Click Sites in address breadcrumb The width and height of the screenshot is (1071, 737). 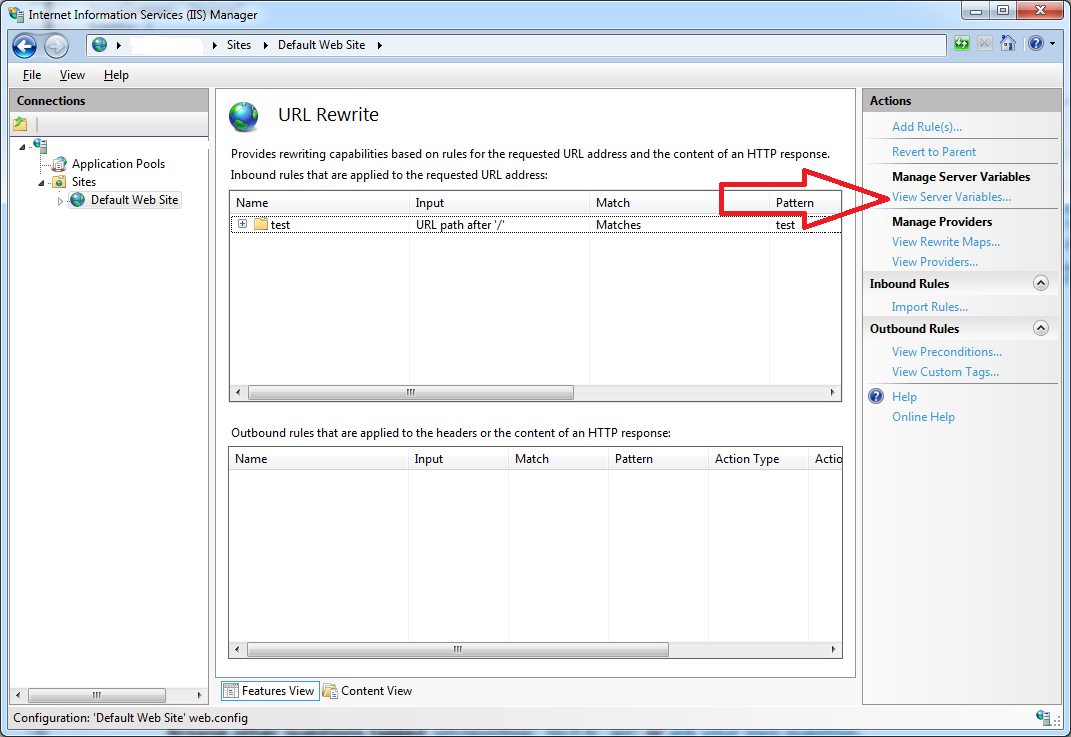coord(239,45)
